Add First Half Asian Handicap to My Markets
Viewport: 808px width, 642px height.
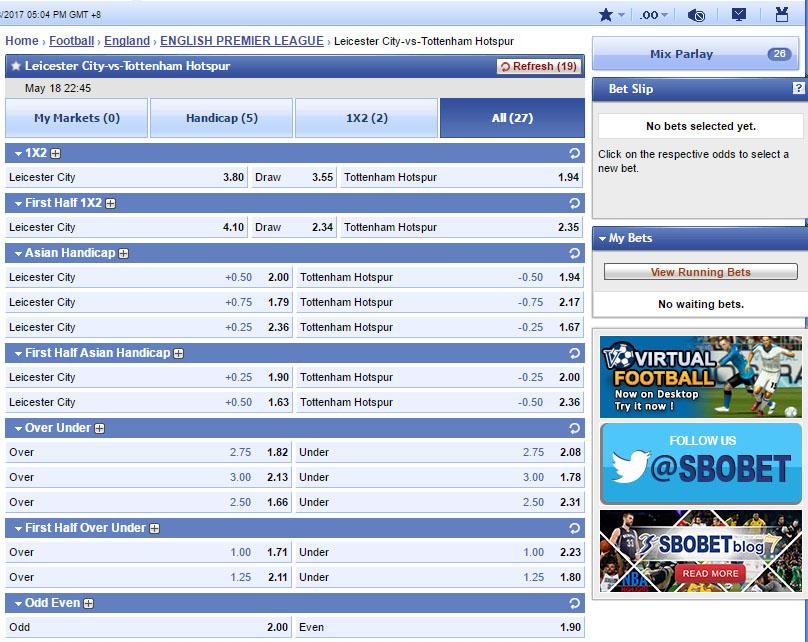click(x=178, y=353)
